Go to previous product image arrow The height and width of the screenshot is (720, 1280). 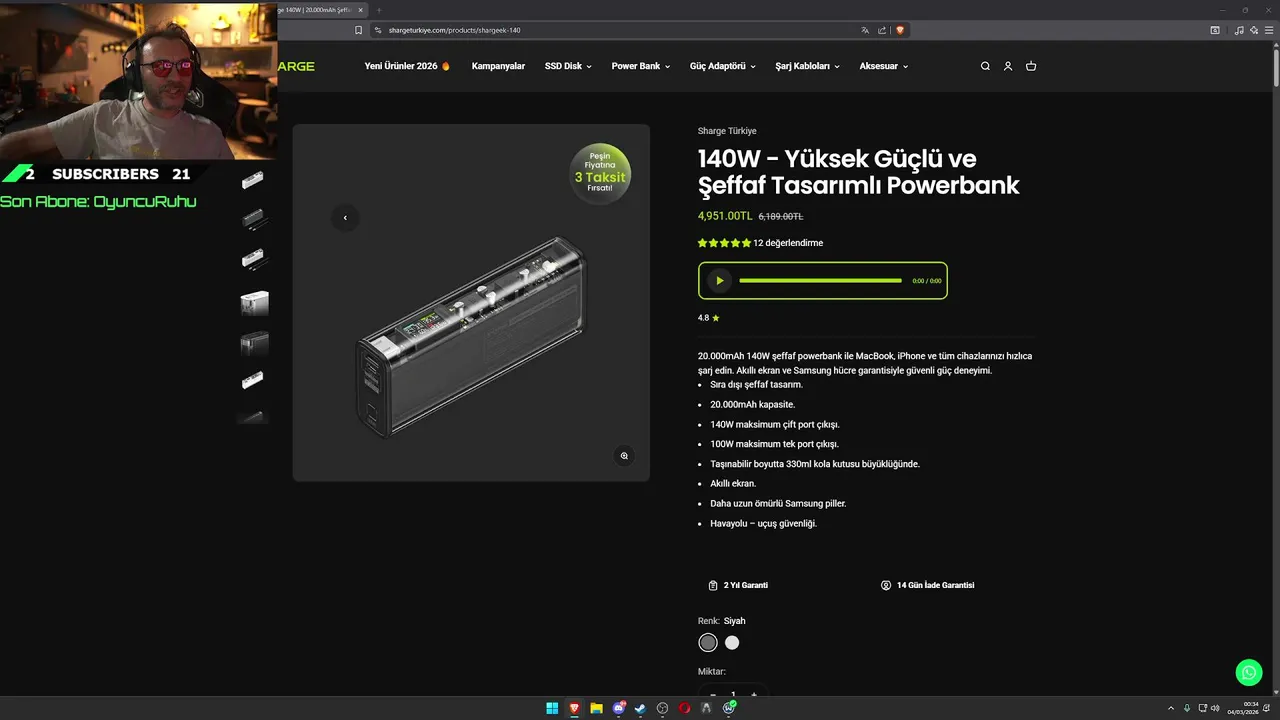pyautogui.click(x=345, y=217)
